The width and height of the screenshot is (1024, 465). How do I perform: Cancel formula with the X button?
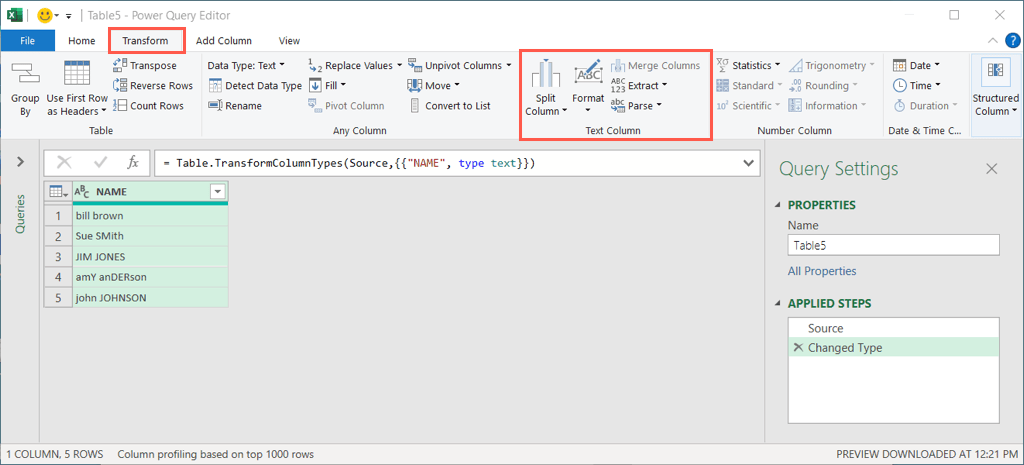pos(65,163)
